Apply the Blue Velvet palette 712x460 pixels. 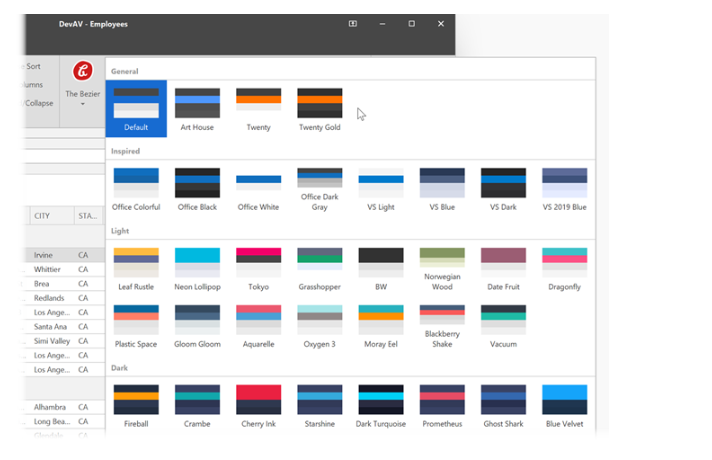564,406
